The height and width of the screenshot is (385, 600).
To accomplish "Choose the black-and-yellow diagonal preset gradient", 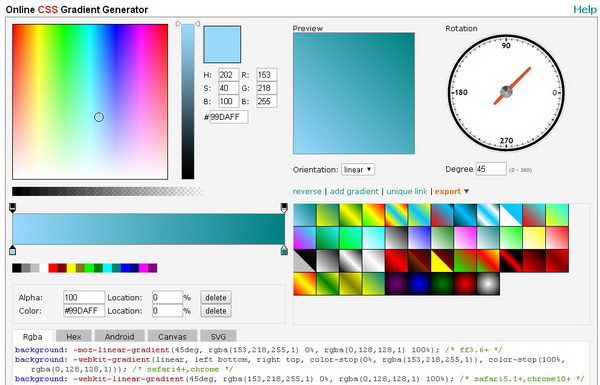I will [x=442, y=261].
